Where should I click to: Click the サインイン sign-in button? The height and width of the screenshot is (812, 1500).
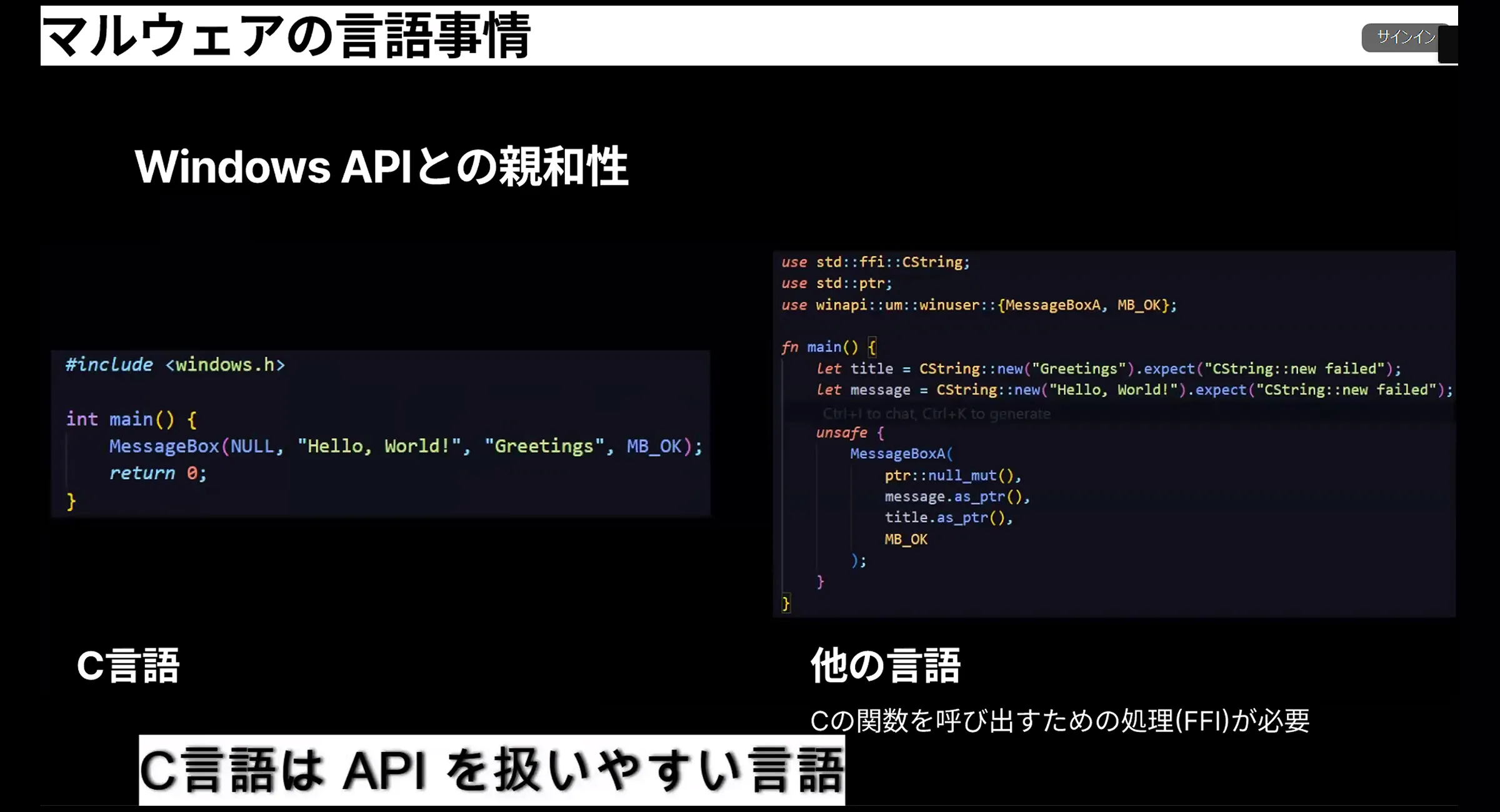(1405, 37)
